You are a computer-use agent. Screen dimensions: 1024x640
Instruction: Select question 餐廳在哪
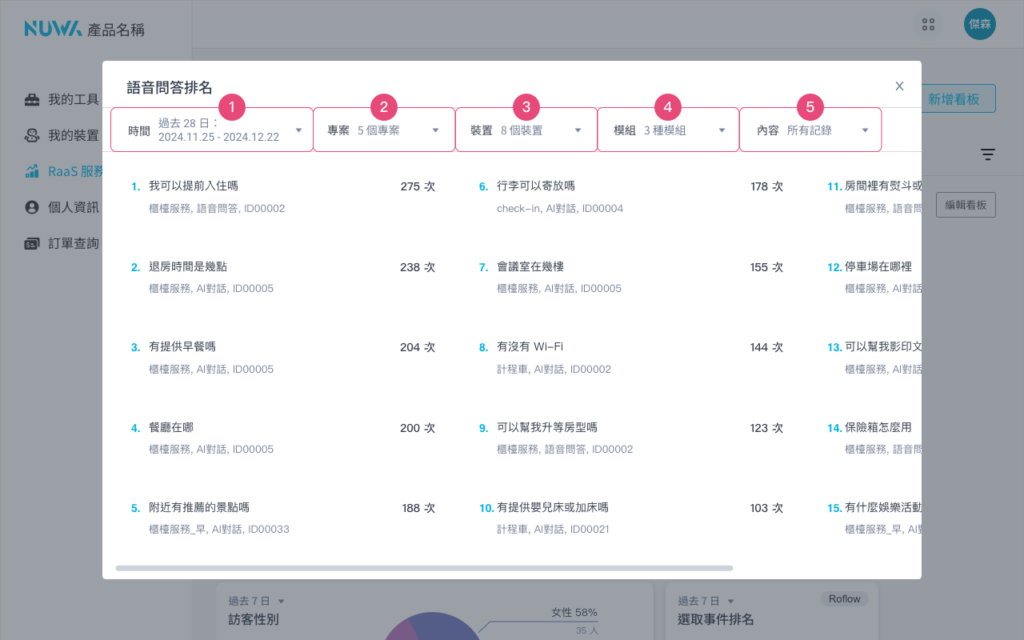[x=171, y=428]
